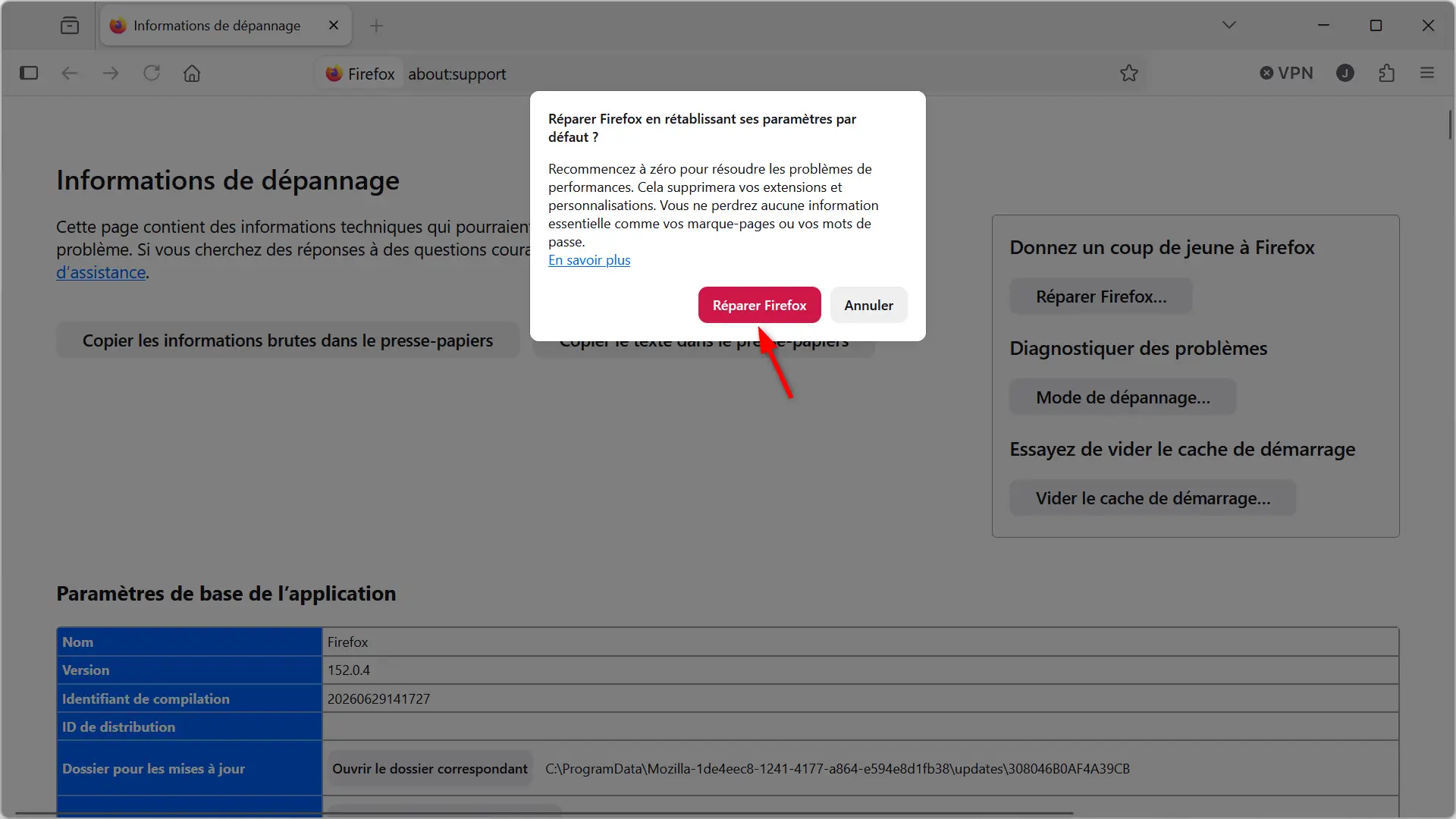Expand the list all tabs chevron
The width and height of the screenshot is (1456, 819).
[1229, 25]
